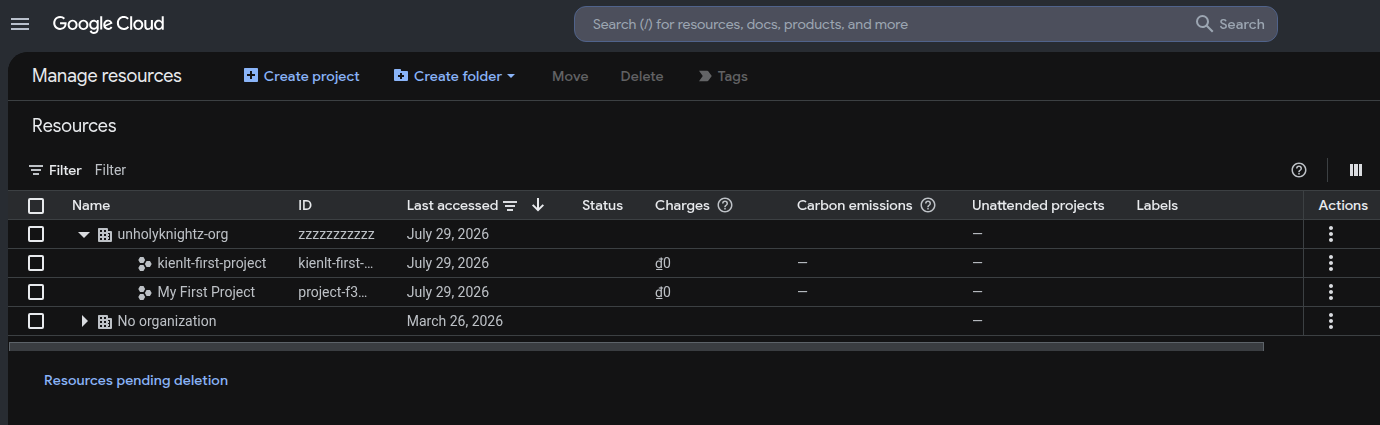Click the Create folder plus icon
Screen dimensions: 1380x425
[x=401, y=75]
